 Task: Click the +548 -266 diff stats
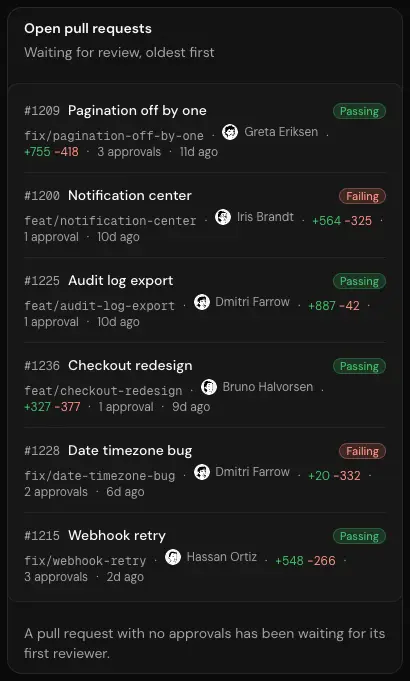(305, 561)
